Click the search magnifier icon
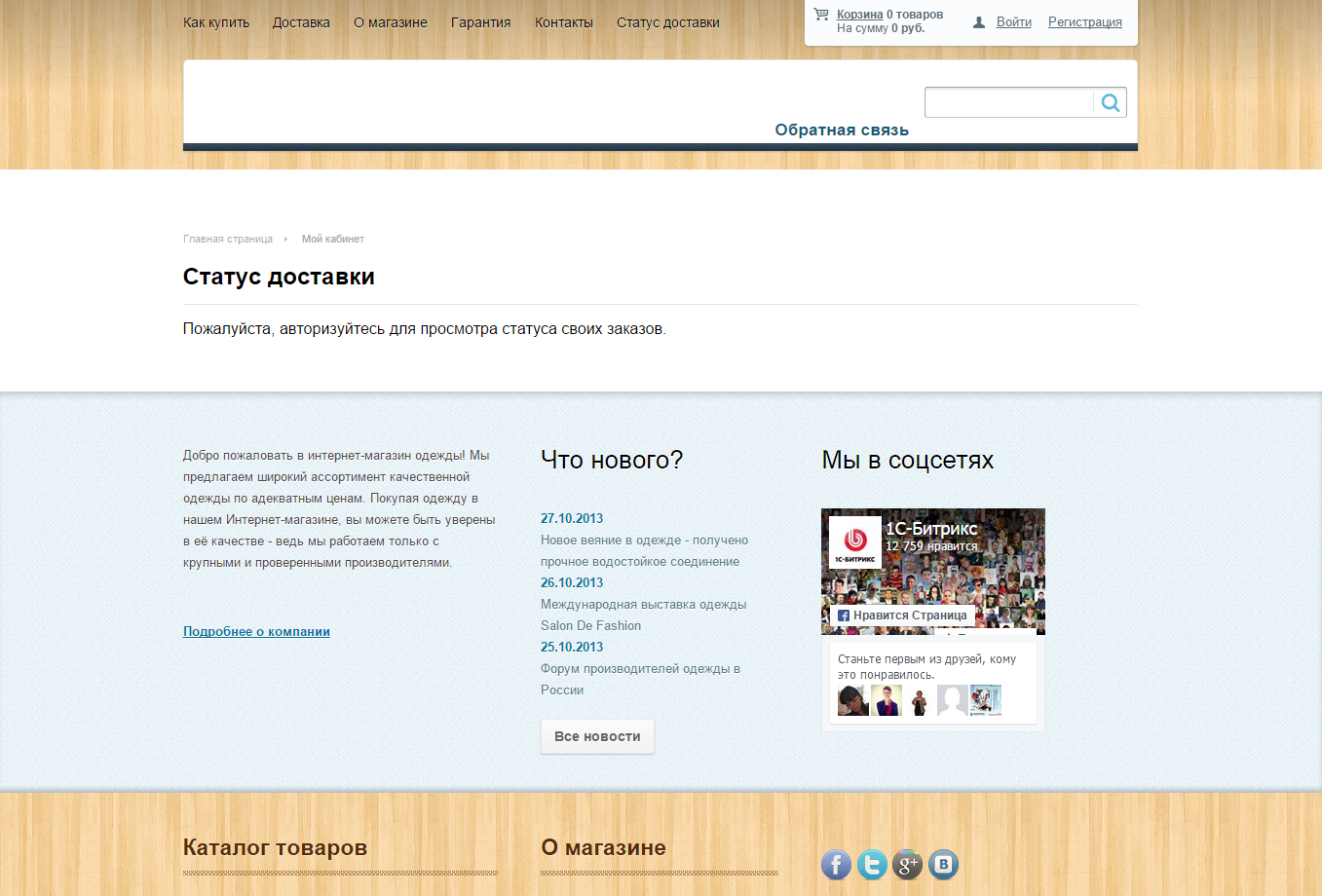 tap(1110, 101)
